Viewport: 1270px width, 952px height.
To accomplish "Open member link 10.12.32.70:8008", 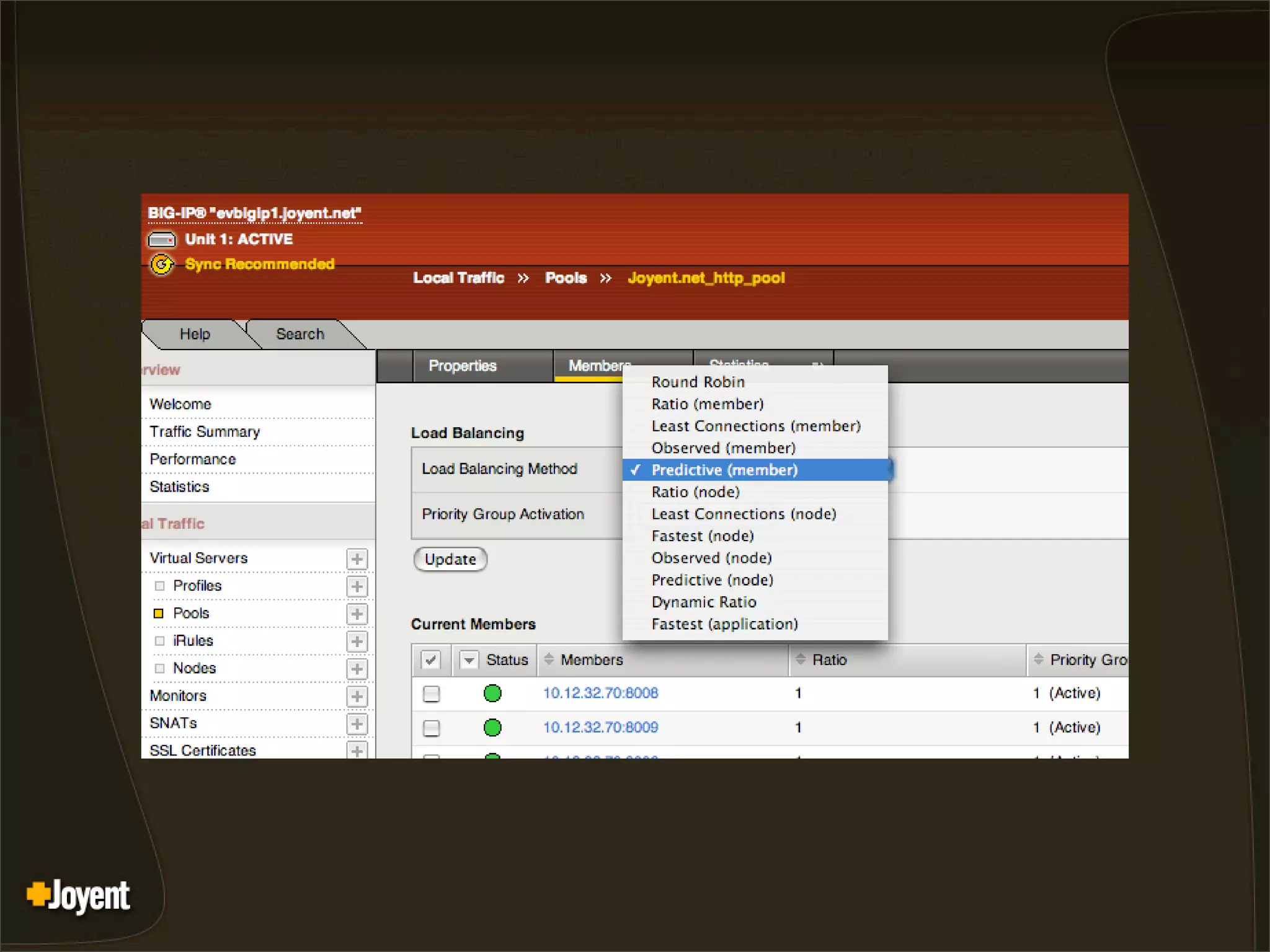I will tap(600, 693).
